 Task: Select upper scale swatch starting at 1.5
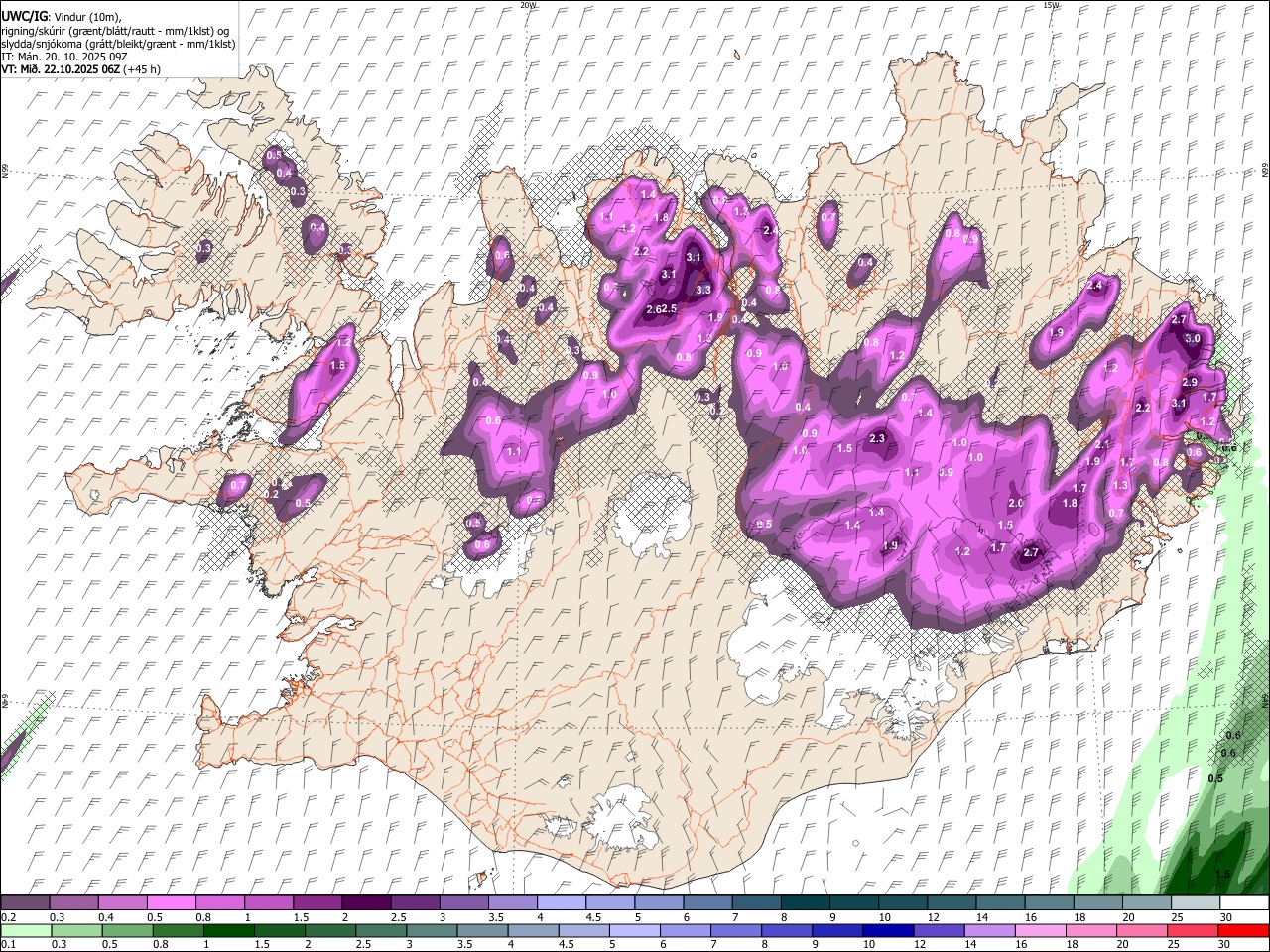317,903
